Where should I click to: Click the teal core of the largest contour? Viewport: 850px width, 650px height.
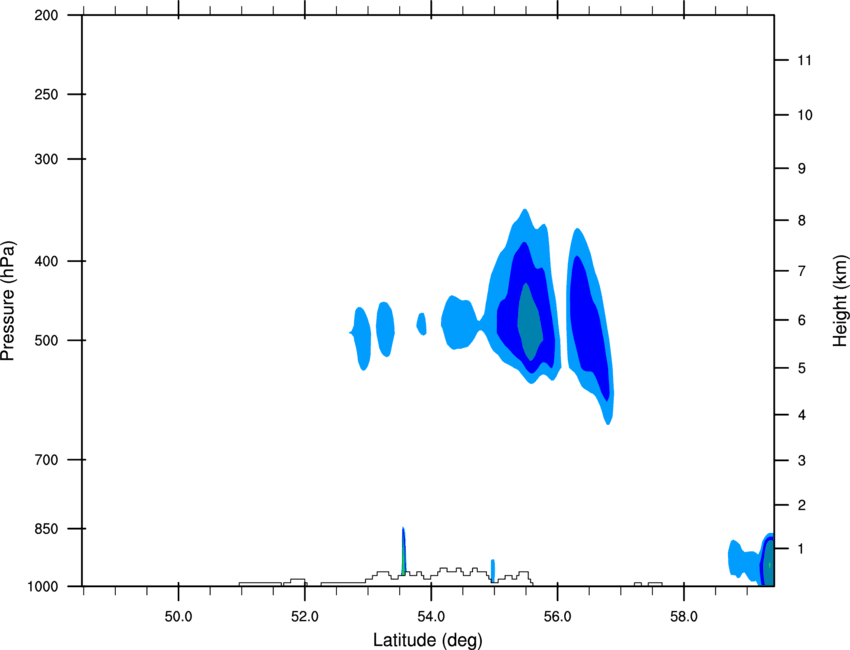point(529,322)
